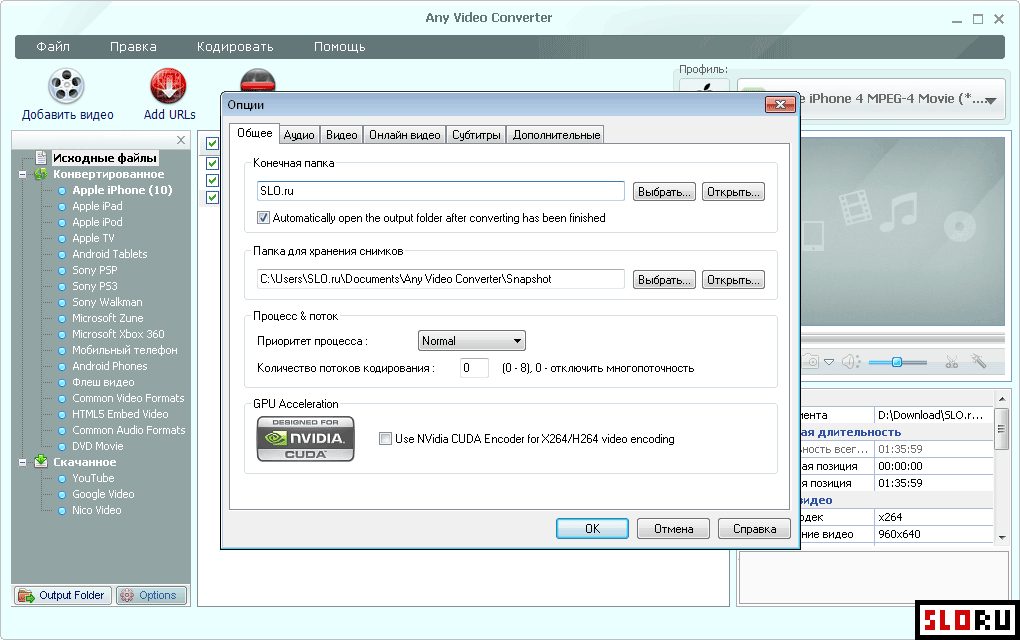
Task: Open the Файл menu
Action: (53, 47)
